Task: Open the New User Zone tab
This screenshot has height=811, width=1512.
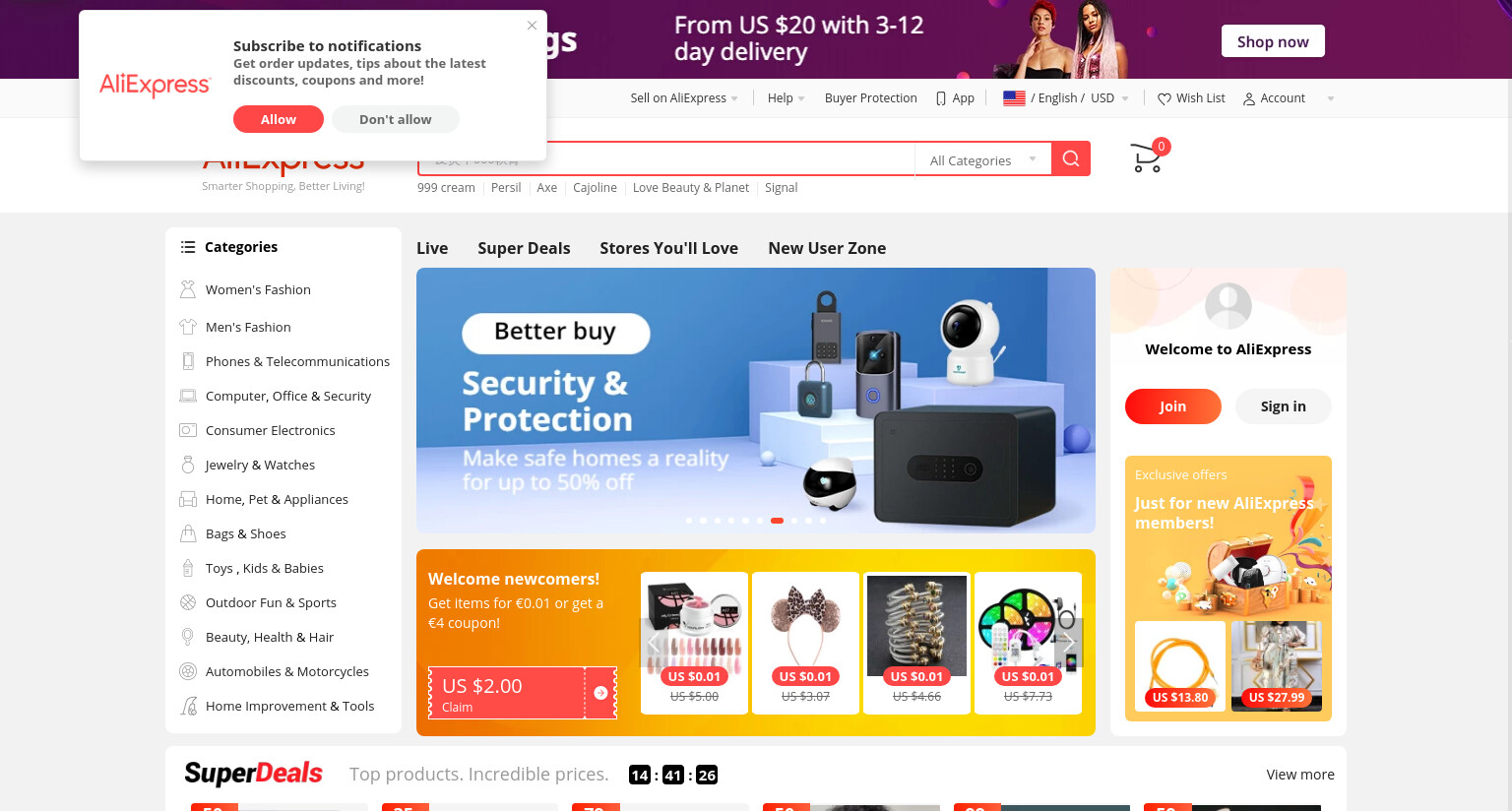Action: point(827,248)
